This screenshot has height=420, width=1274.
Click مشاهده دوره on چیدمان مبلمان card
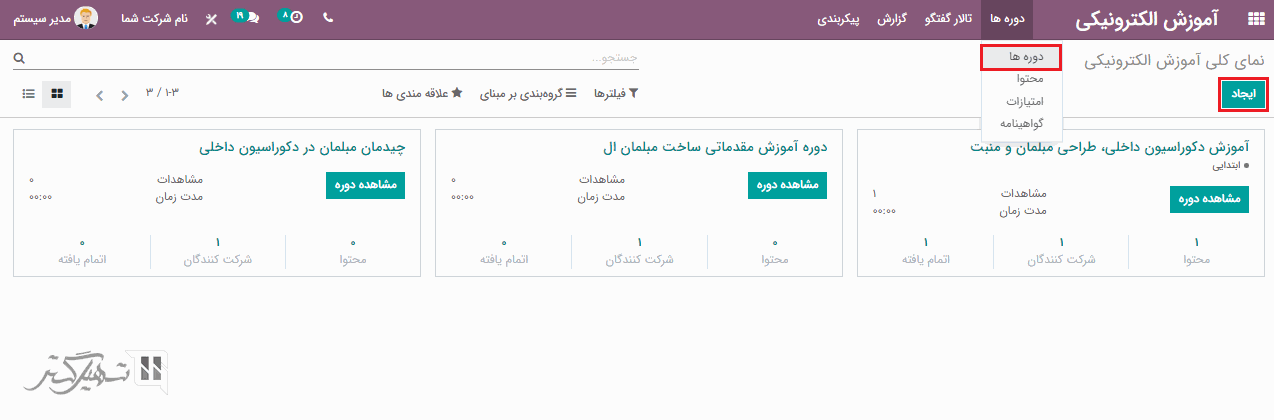(365, 185)
